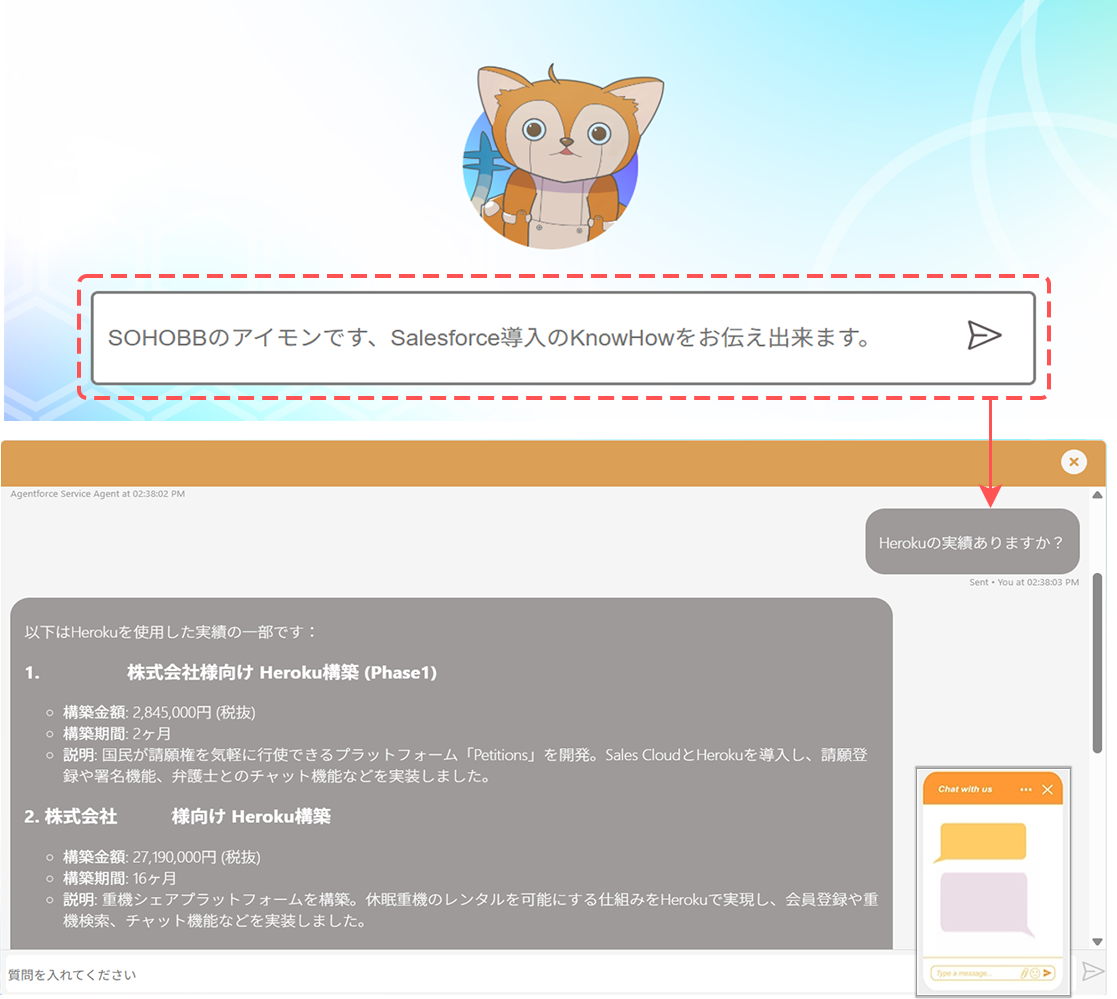Screen dimensions: 1117x999
Task: Close the Chat with us widget
Action: (1047, 790)
